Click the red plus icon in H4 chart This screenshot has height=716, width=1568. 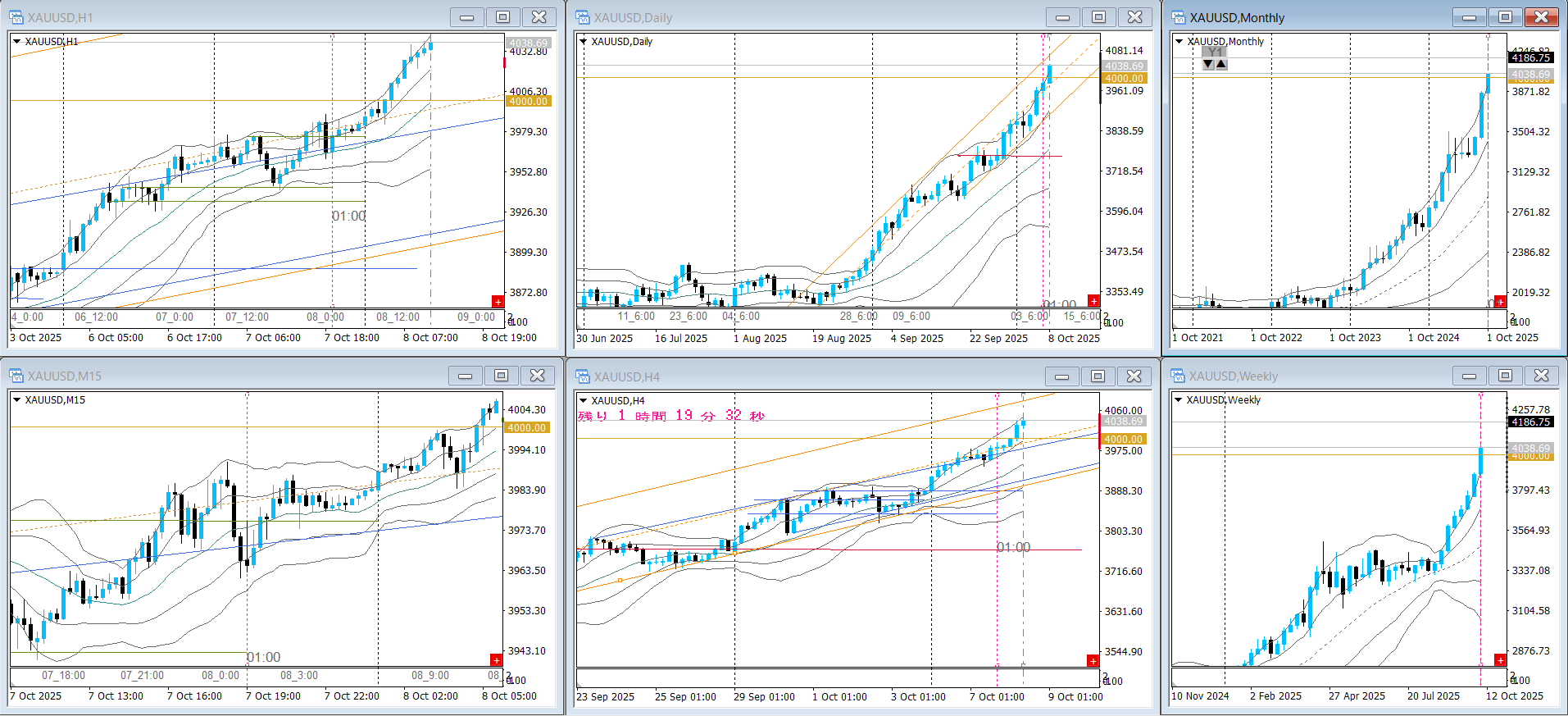(1093, 661)
